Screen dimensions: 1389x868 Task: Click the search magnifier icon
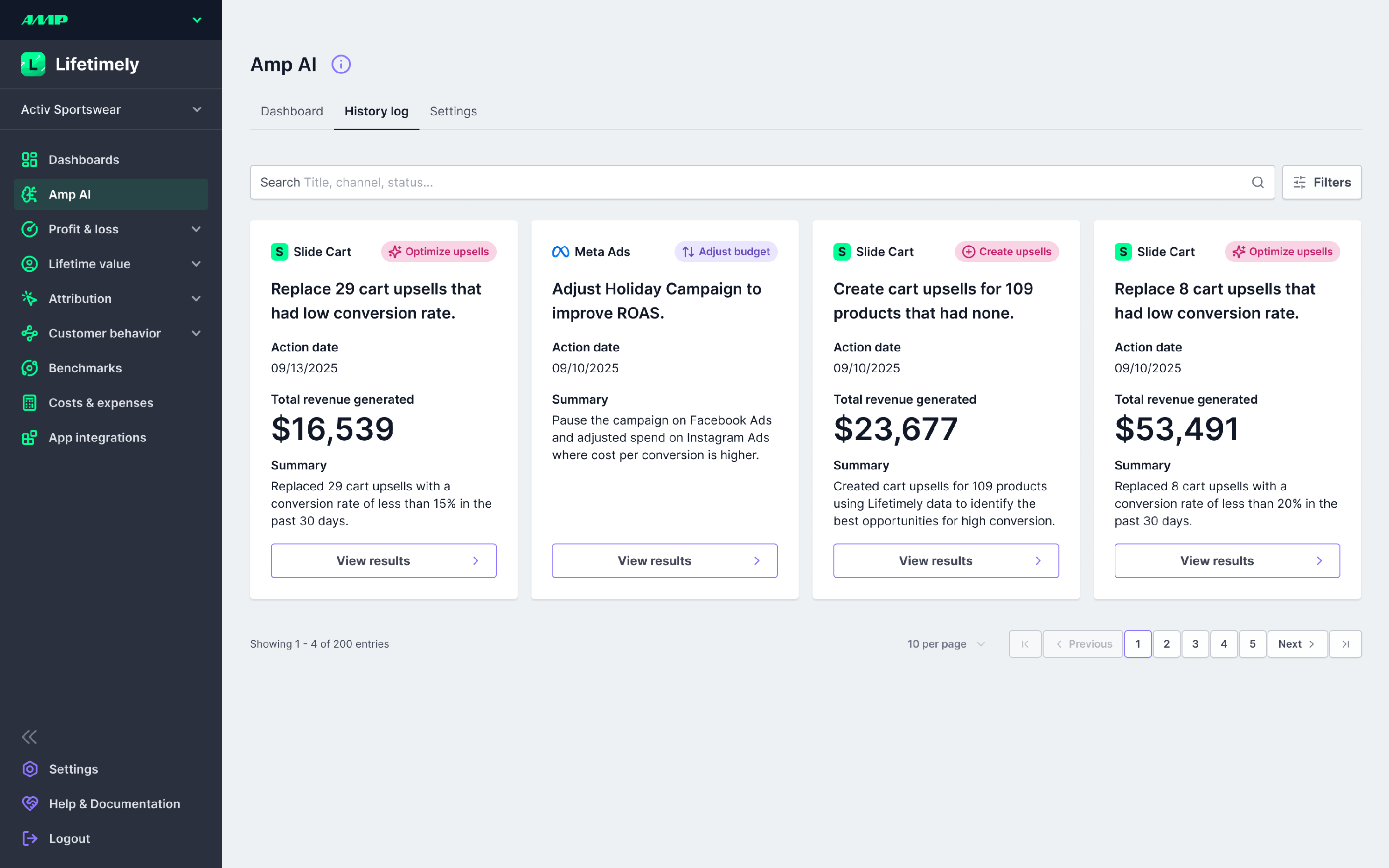(x=1257, y=182)
